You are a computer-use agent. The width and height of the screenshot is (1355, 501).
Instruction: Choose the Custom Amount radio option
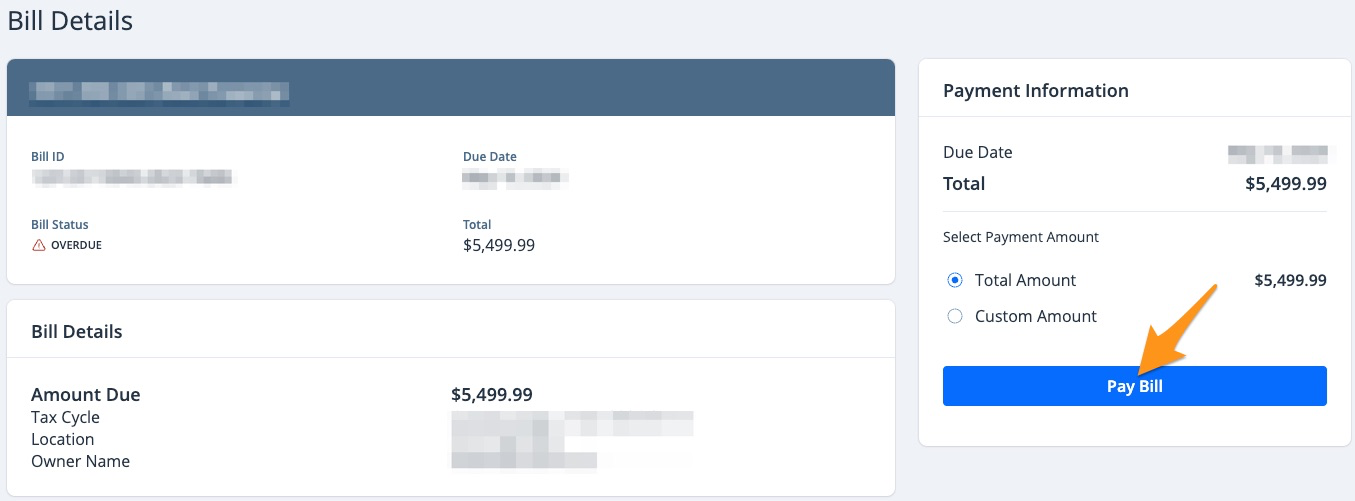[x=955, y=316]
